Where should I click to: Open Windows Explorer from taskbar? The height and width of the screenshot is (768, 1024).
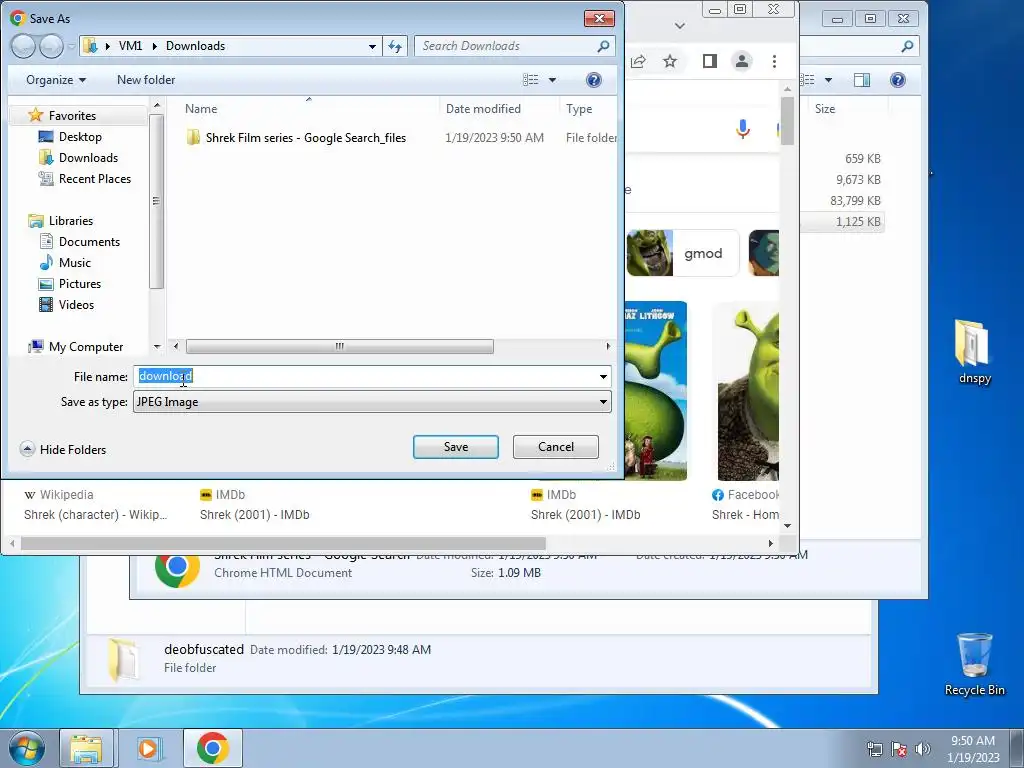86,748
